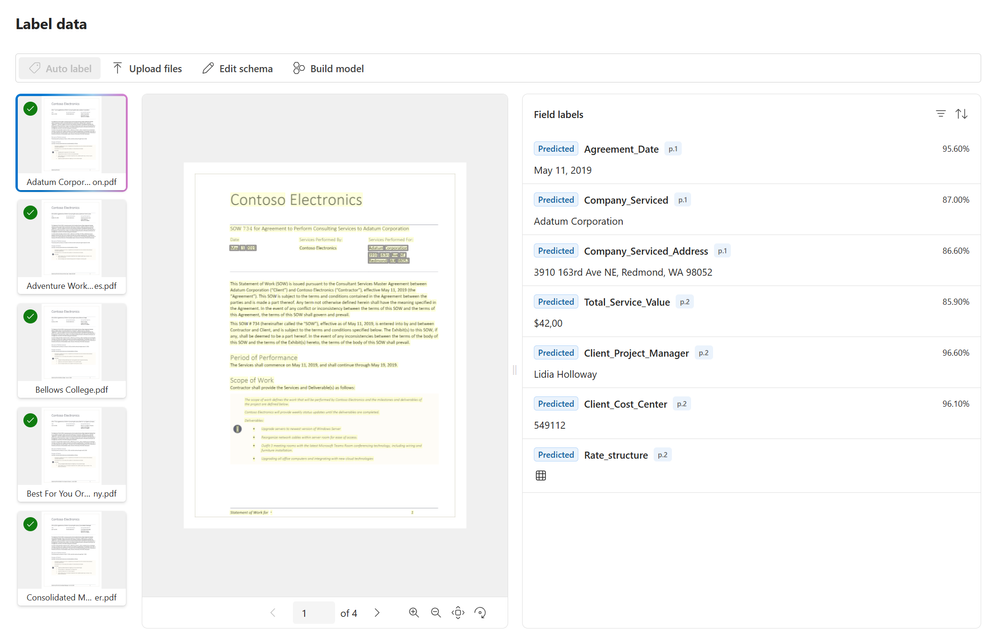Viewport: 998px width, 638px height.
Task: Click the Edit schema pencil icon
Action: 208,68
